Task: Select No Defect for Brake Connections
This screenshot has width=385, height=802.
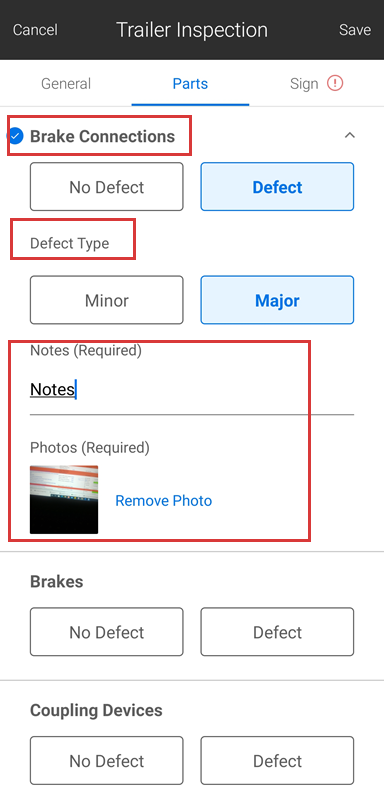Action: click(106, 187)
